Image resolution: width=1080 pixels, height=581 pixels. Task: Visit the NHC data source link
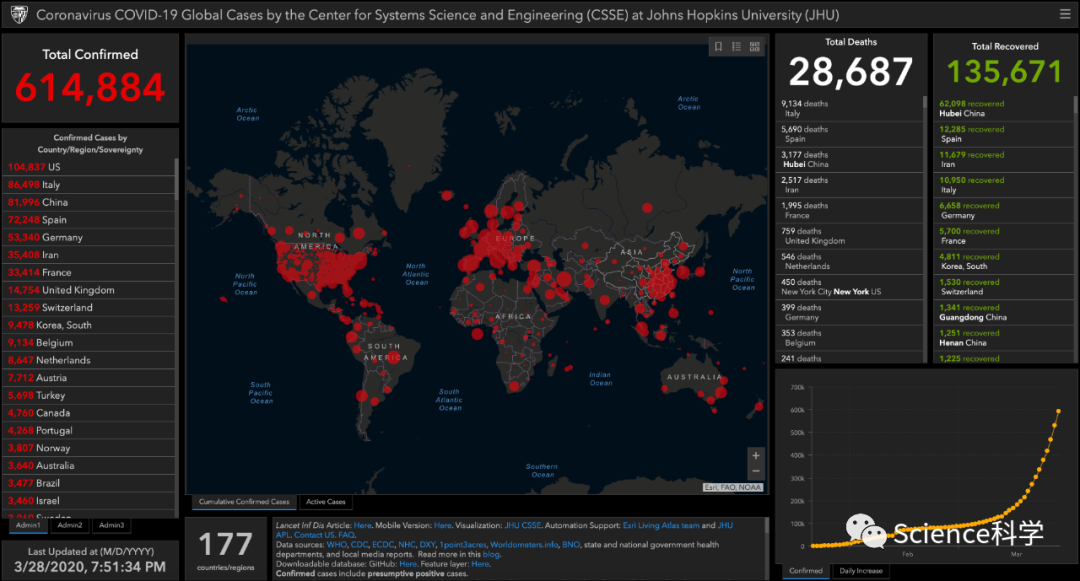pos(406,545)
